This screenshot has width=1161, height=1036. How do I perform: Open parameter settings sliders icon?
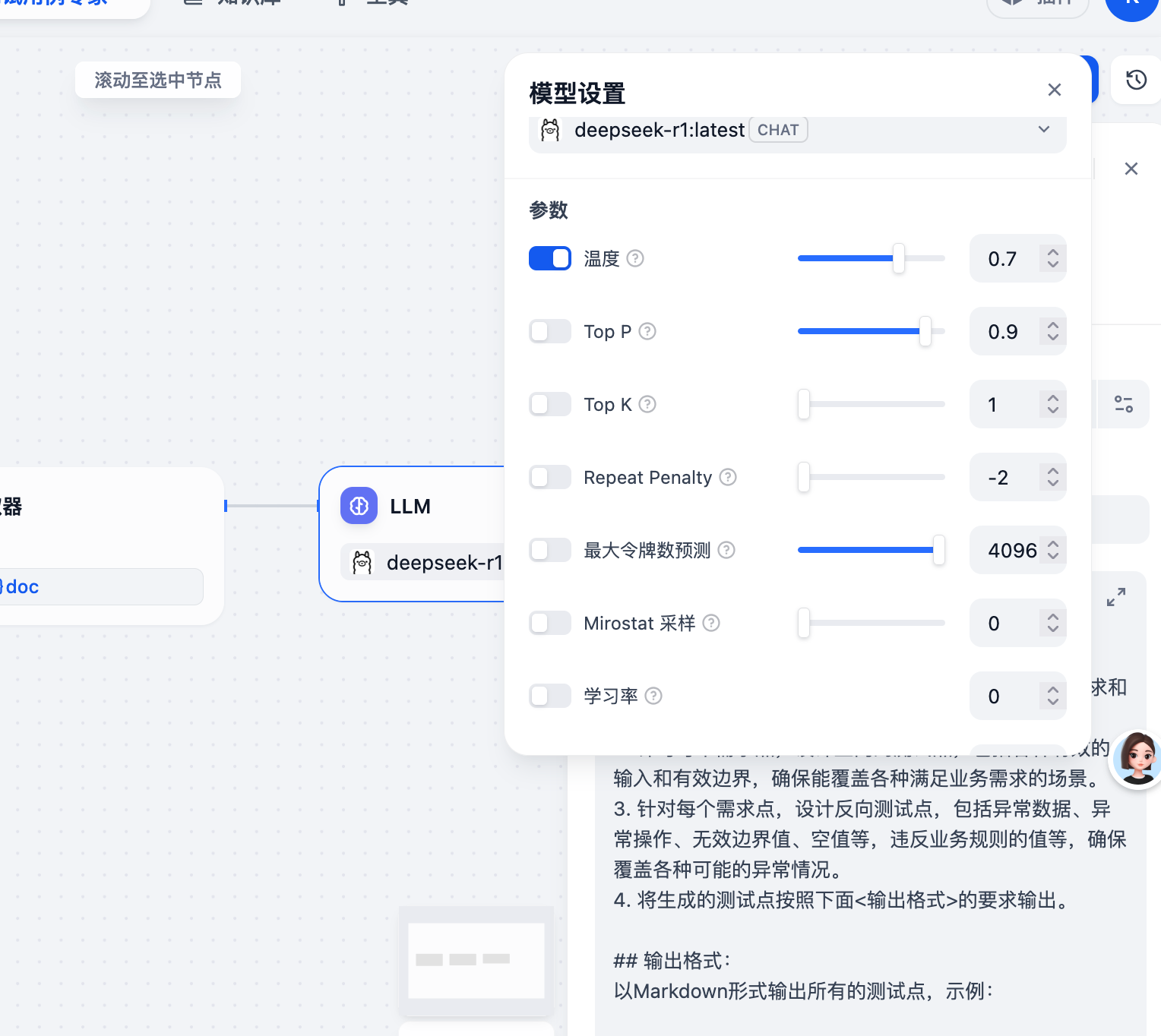[1124, 404]
